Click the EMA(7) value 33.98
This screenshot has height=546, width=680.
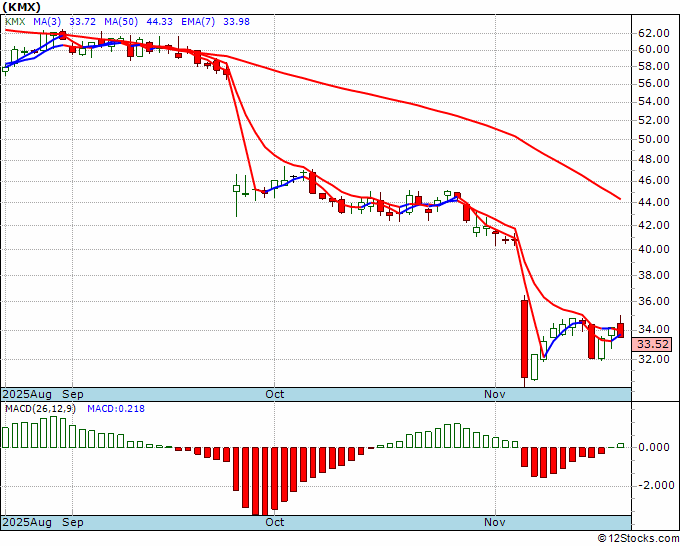pyautogui.click(x=236, y=22)
